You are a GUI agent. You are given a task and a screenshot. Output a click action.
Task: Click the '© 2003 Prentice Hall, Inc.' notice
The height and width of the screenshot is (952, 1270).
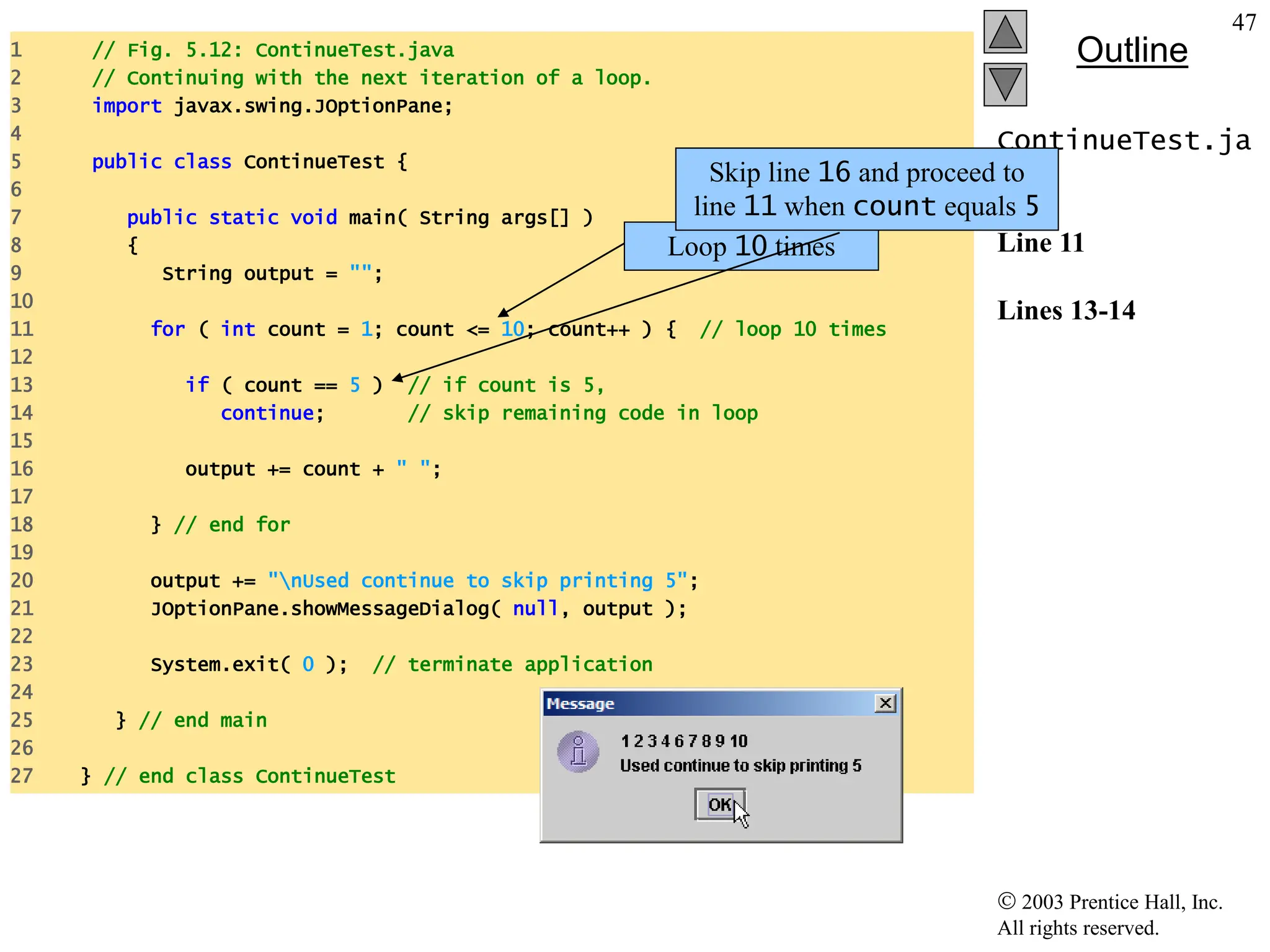tap(1109, 902)
